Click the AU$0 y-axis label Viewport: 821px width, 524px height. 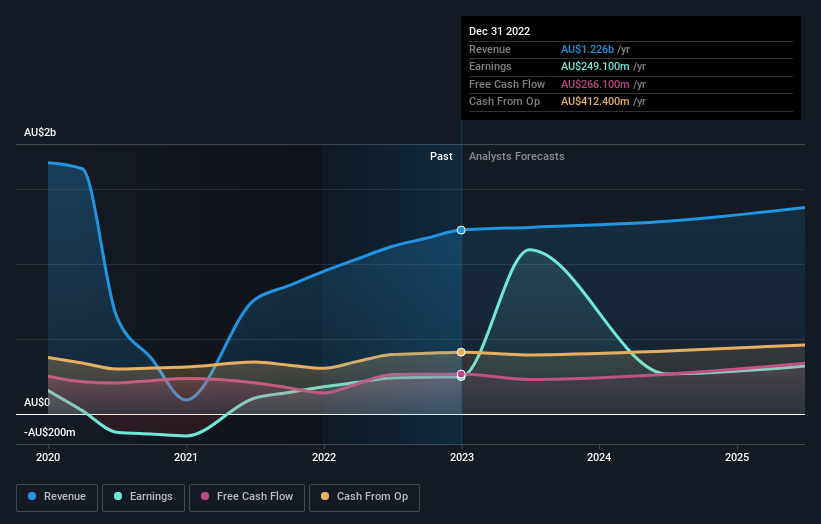pos(37,402)
